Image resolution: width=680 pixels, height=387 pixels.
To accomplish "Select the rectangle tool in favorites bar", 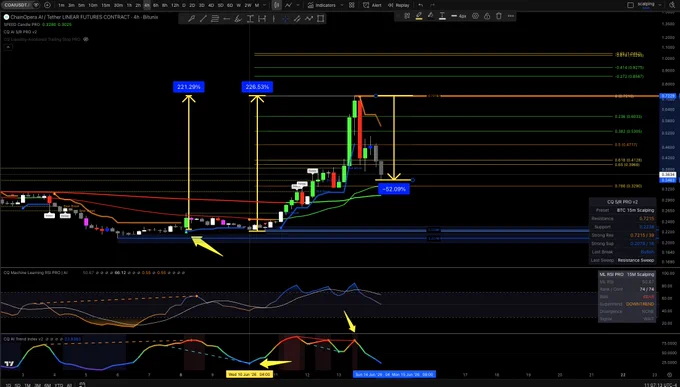I will (320, 19).
